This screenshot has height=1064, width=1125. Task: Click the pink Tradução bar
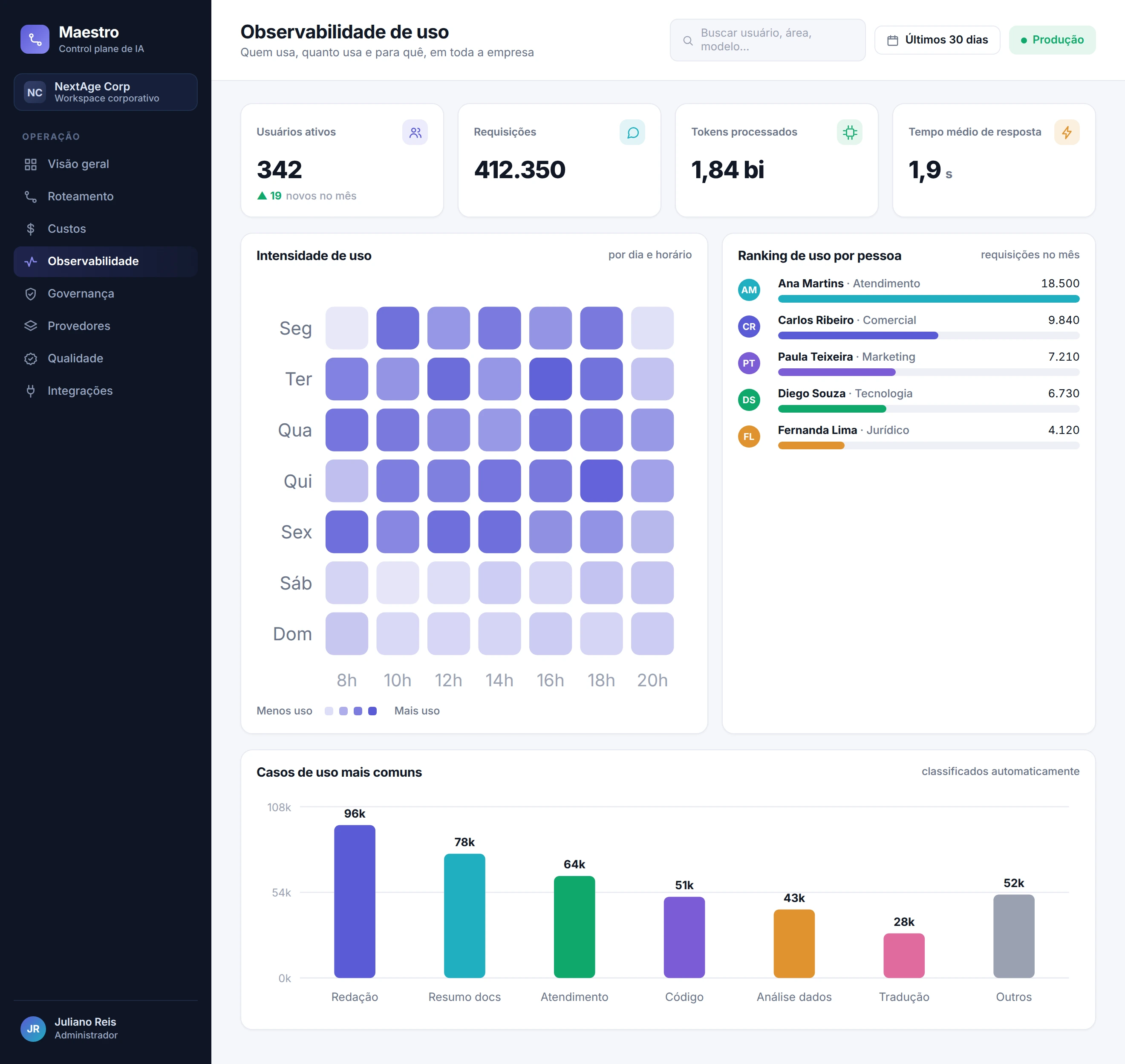coord(904,956)
